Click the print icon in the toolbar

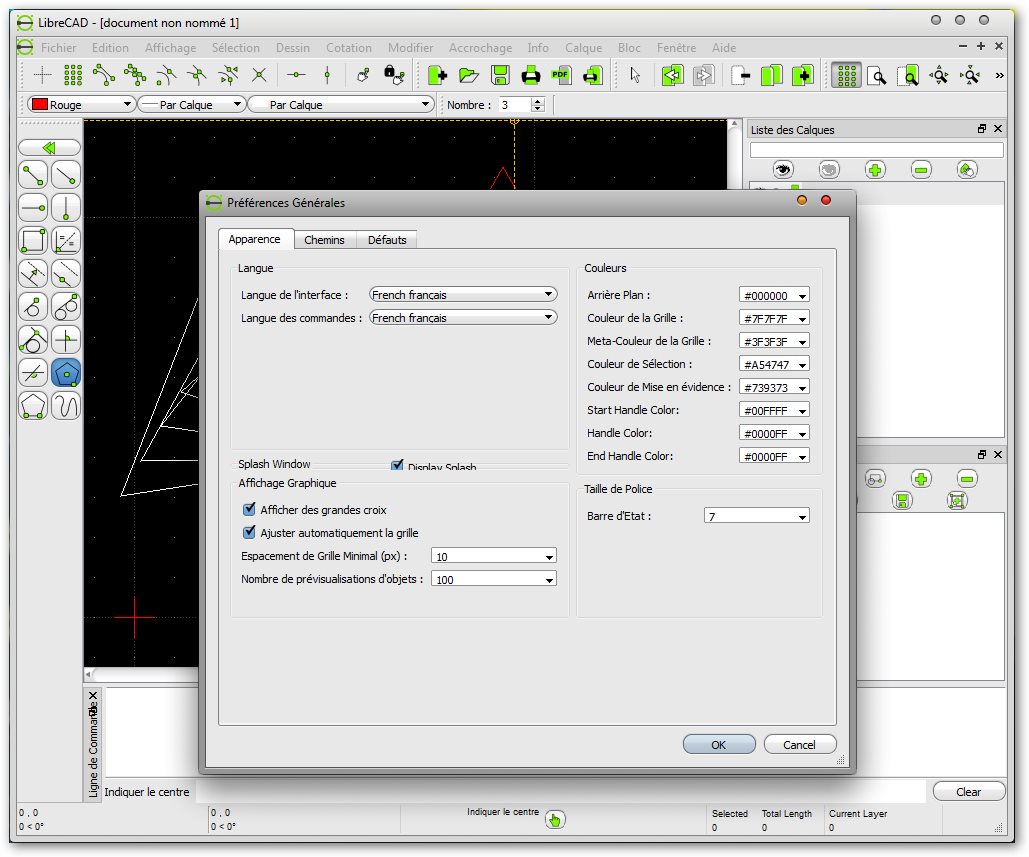click(531, 75)
